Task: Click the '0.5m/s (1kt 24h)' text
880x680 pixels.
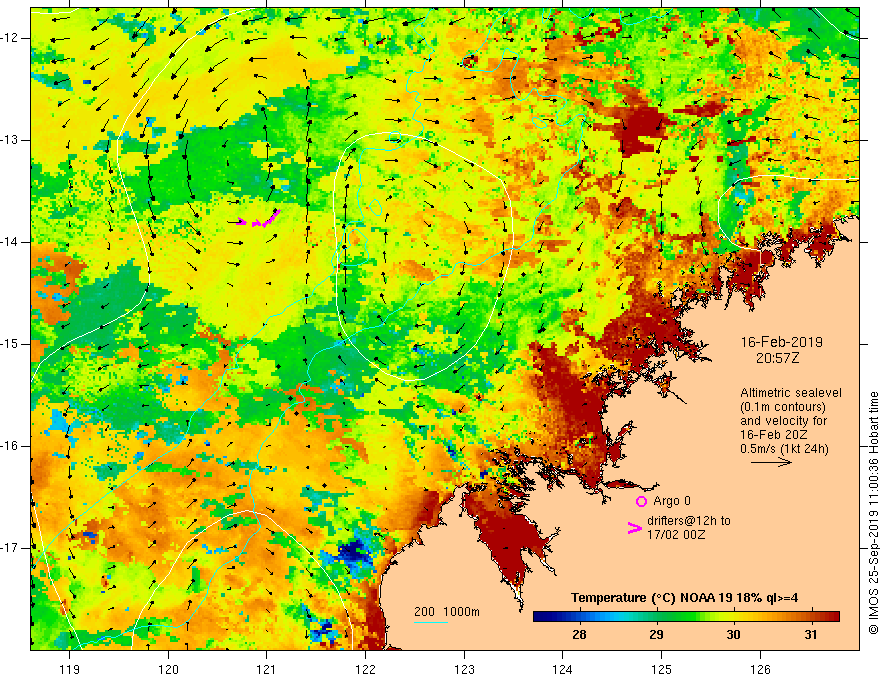Action: click(x=784, y=449)
